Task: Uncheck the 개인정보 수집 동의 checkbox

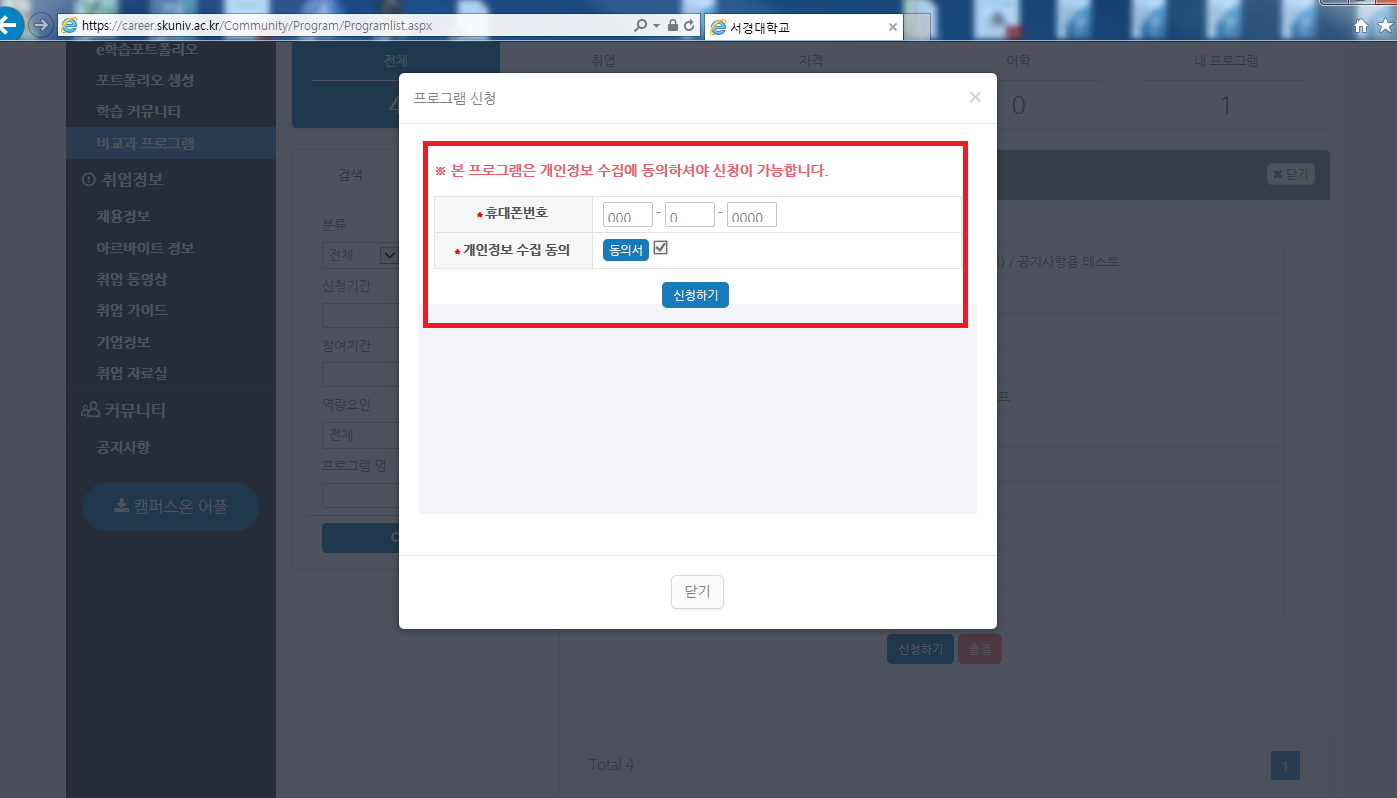Action: click(x=660, y=249)
